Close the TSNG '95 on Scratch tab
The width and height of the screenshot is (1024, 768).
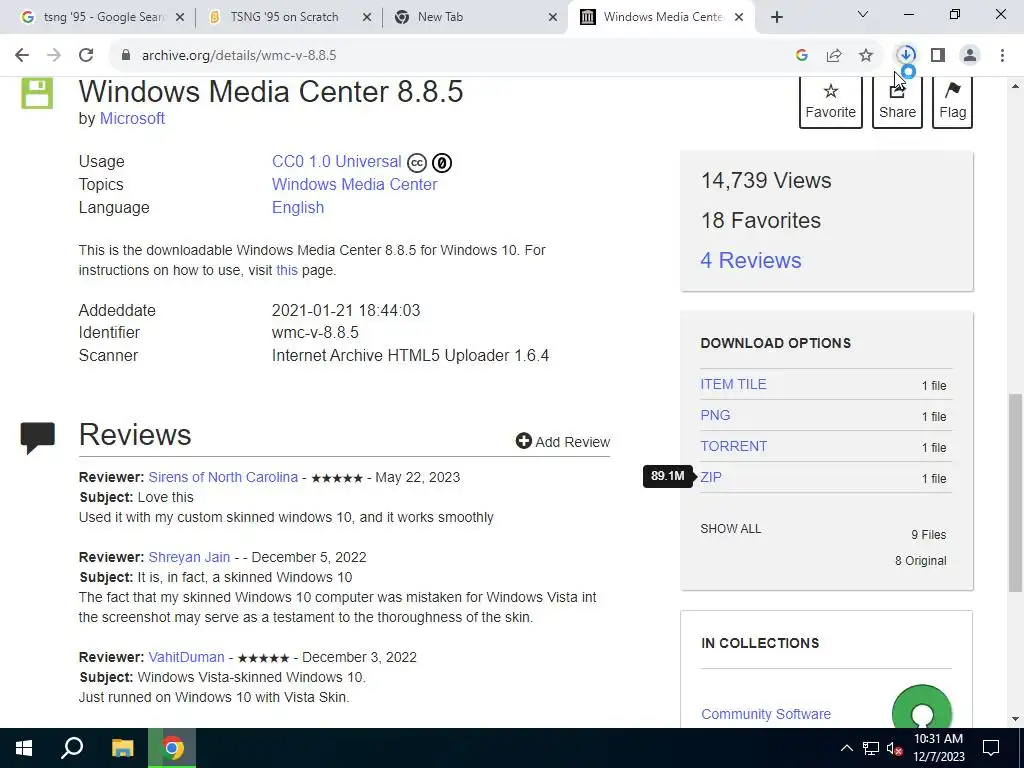tap(367, 17)
